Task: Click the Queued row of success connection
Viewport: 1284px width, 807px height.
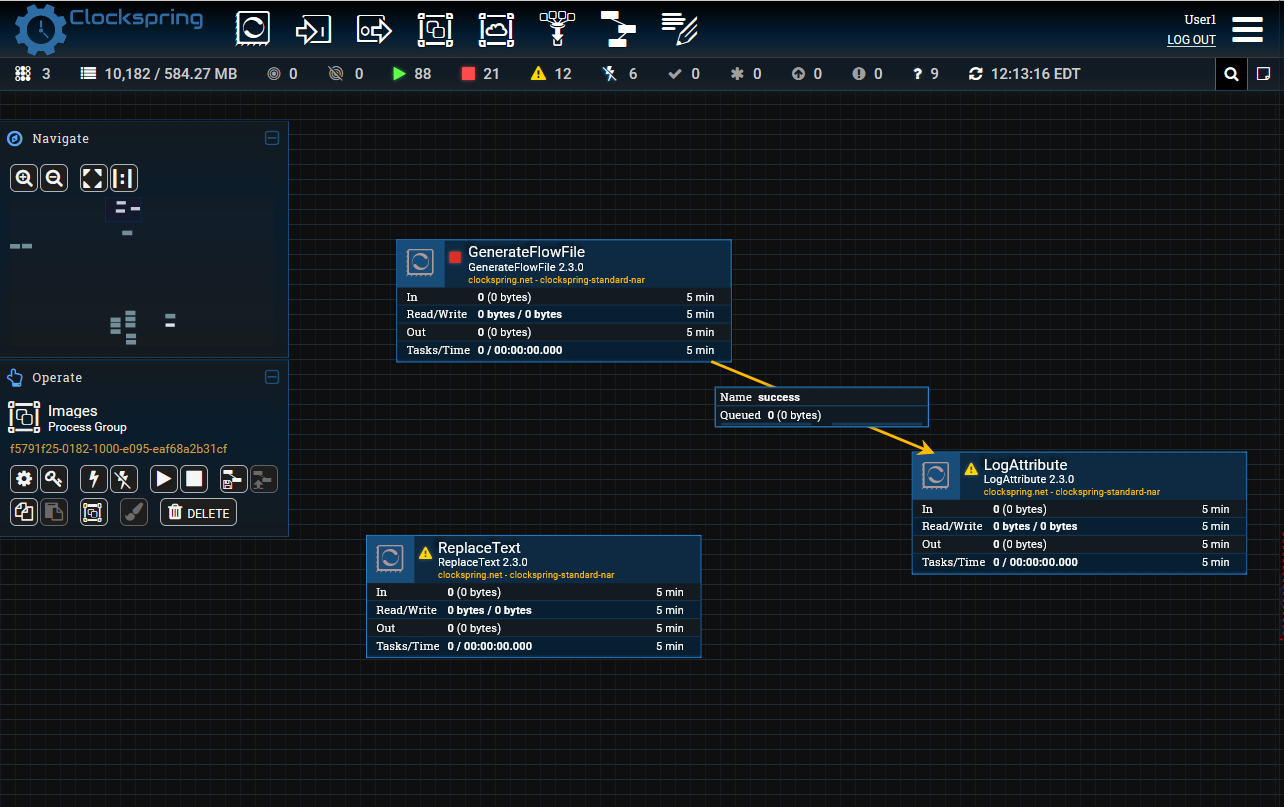Action: point(821,415)
